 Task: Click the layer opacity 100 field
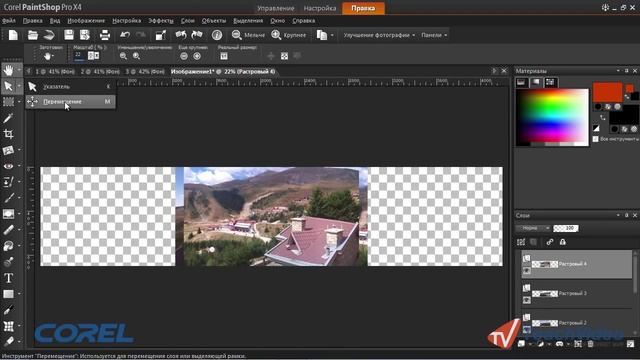pos(566,228)
